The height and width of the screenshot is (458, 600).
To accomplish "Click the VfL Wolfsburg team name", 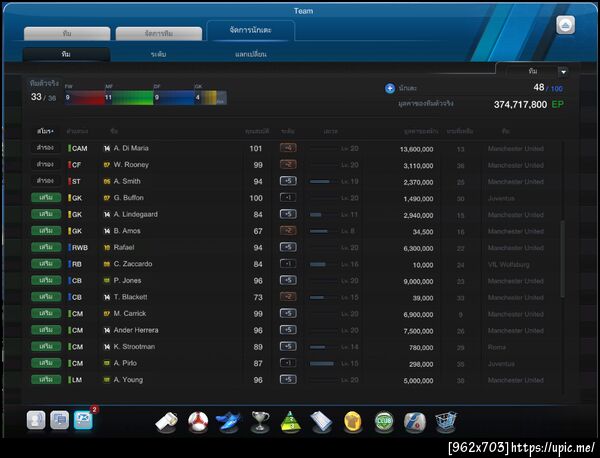I will 509,264.
